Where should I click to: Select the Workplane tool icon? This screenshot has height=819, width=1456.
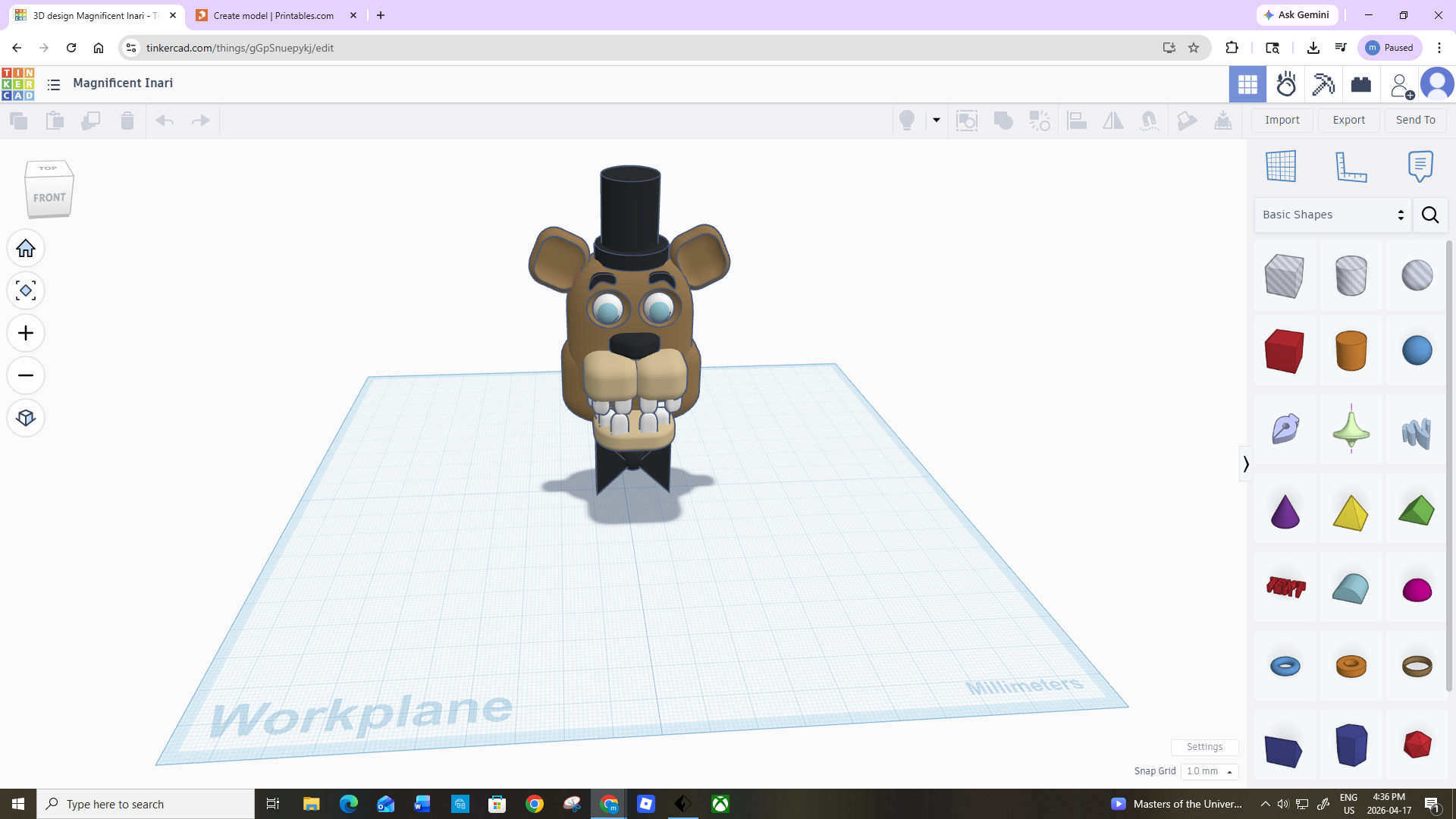click(1281, 166)
